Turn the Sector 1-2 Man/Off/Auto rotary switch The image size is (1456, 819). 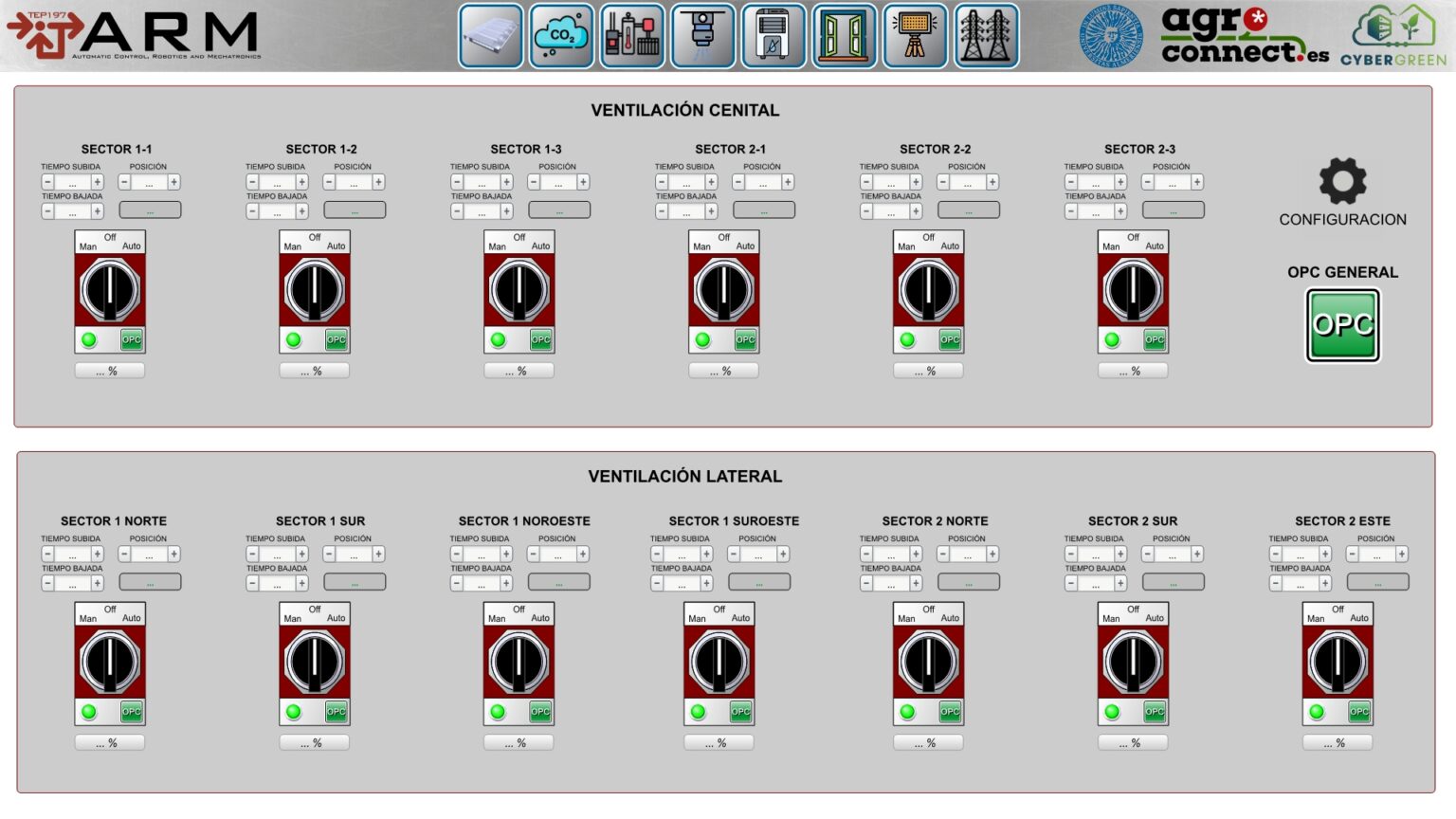pos(315,290)
